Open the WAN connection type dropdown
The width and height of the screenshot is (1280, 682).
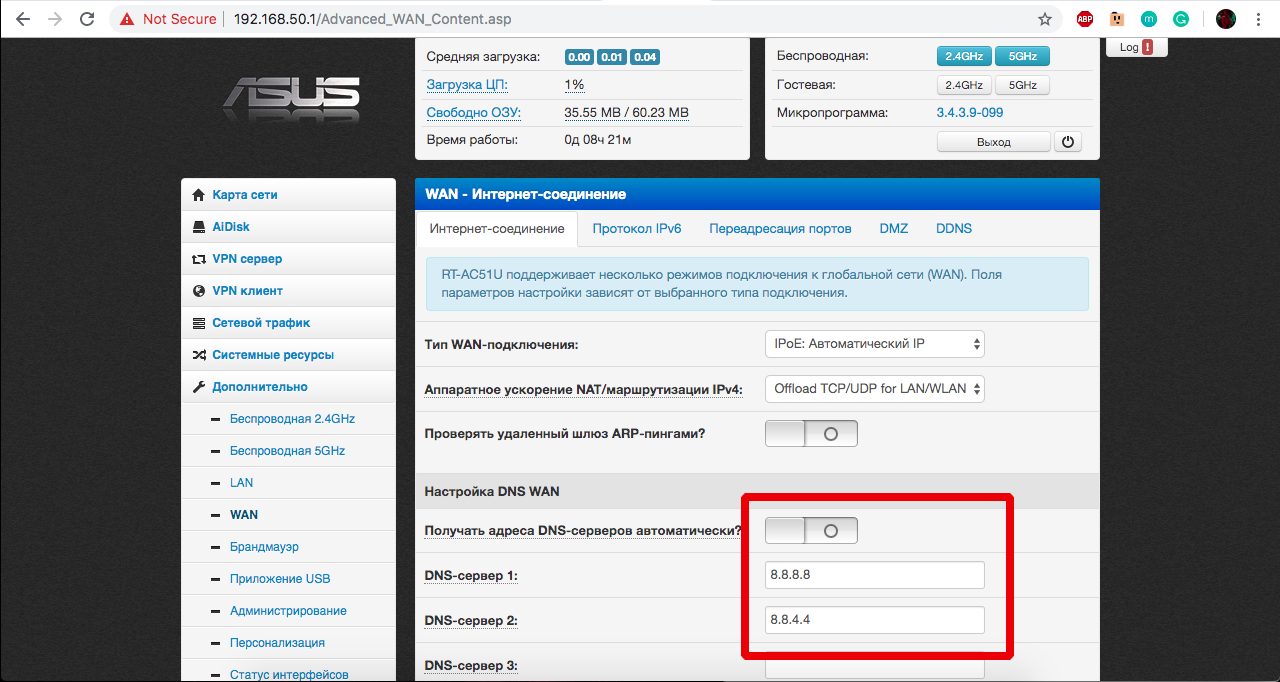tap(874, 344)
